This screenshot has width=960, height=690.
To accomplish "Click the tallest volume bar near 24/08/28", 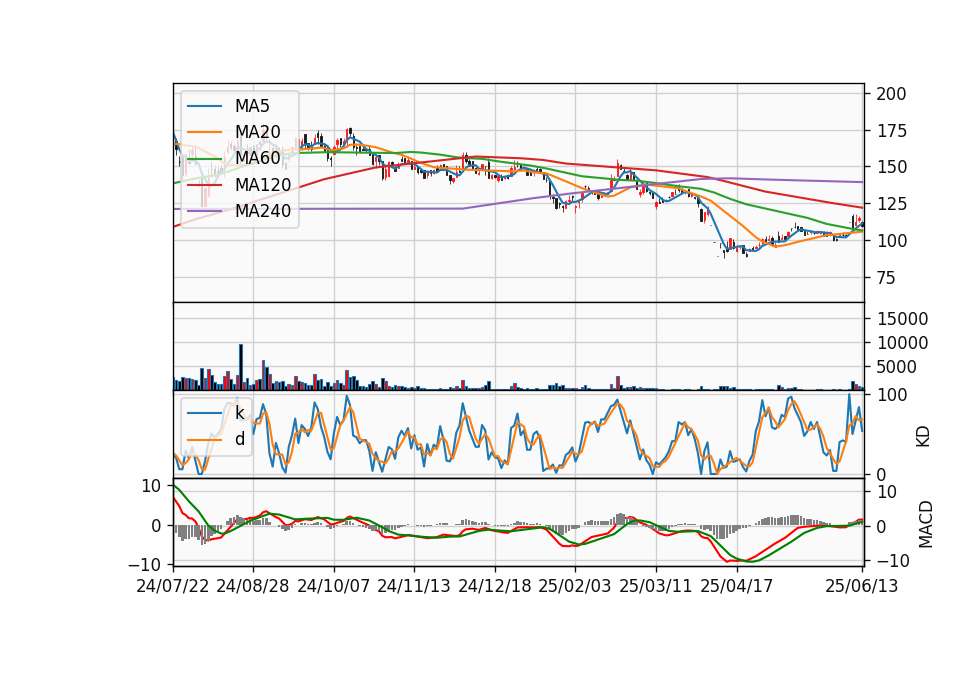I will click(x=241, y=367).
